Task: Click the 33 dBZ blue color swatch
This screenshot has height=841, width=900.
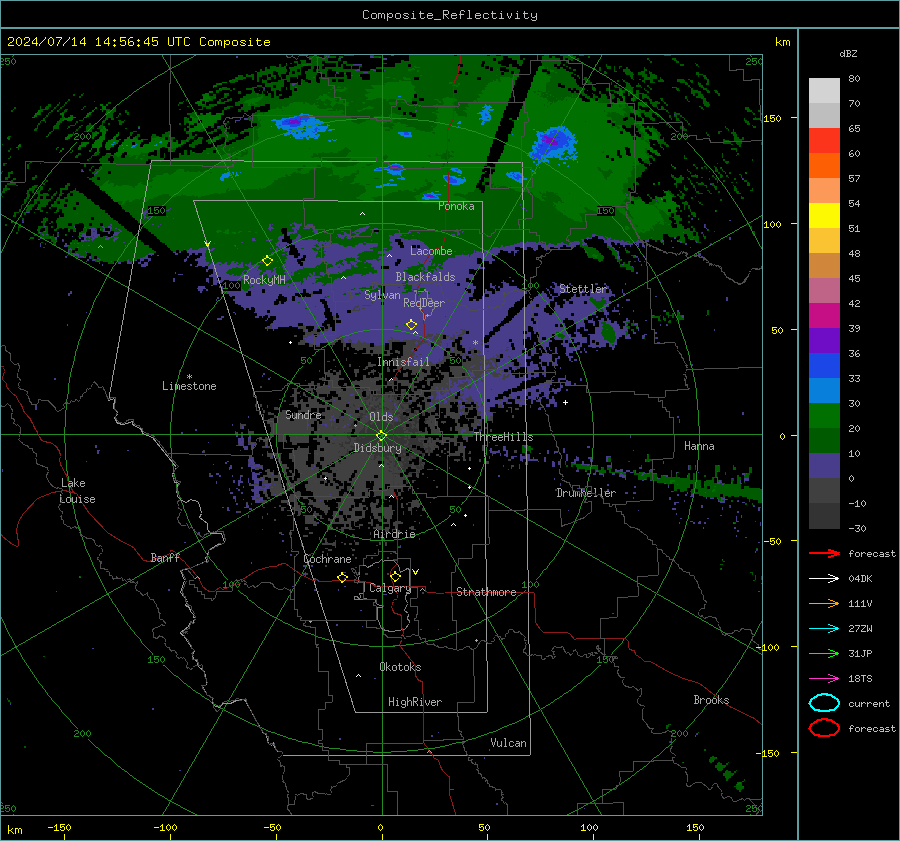Action: pyautogui.click(x=824, y=366)
